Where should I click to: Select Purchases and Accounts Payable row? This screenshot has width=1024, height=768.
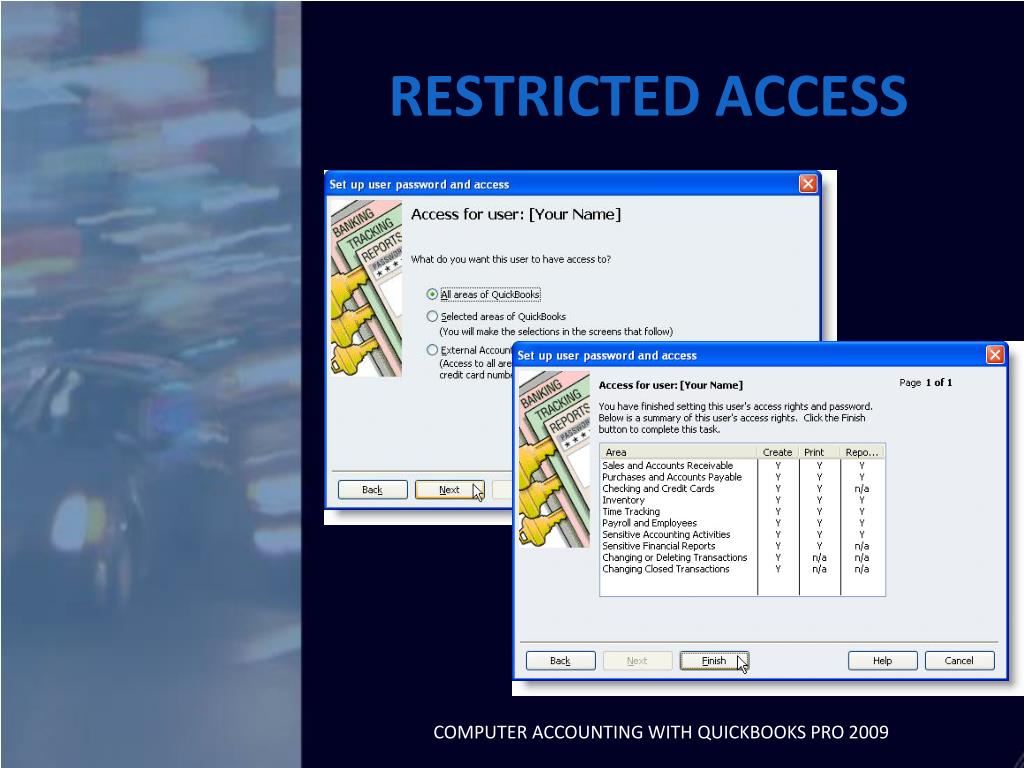point(743,477)
